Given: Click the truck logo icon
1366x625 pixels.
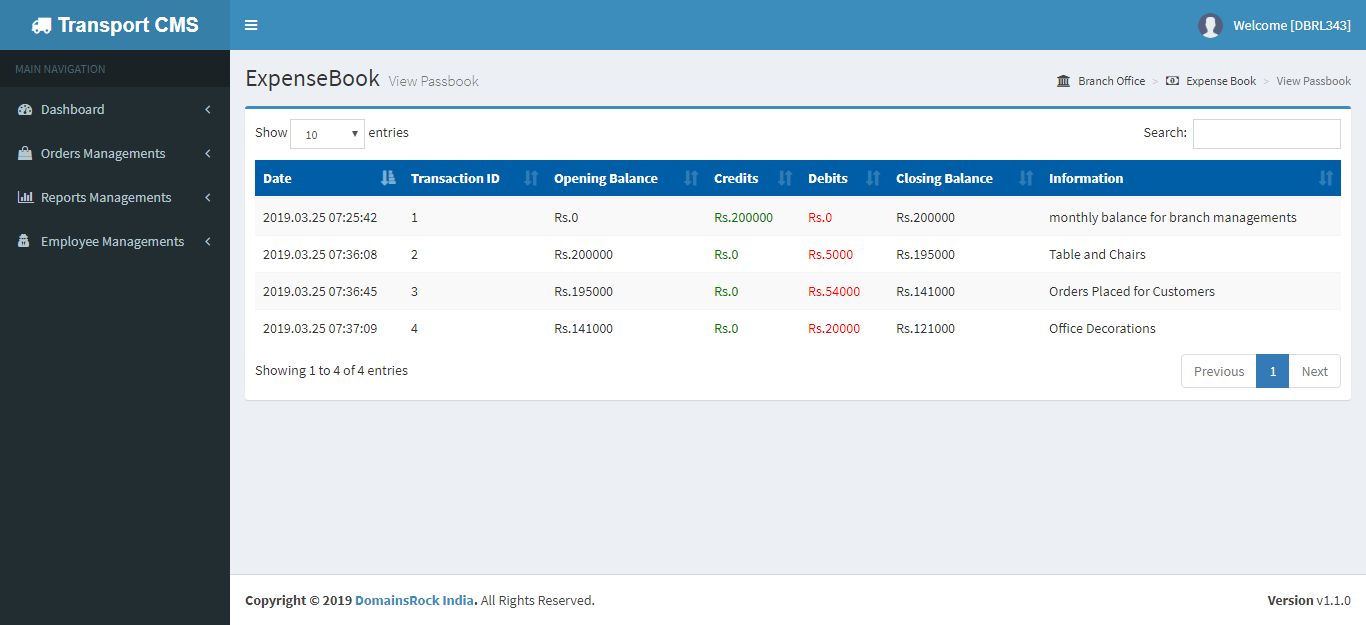Looking at the screenshot, I should pos(41,26).
